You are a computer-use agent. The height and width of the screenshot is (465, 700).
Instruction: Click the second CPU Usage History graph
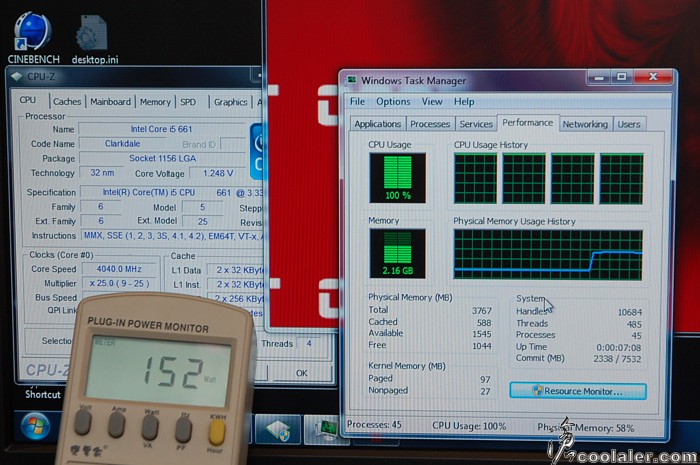(x=524, y=179)
